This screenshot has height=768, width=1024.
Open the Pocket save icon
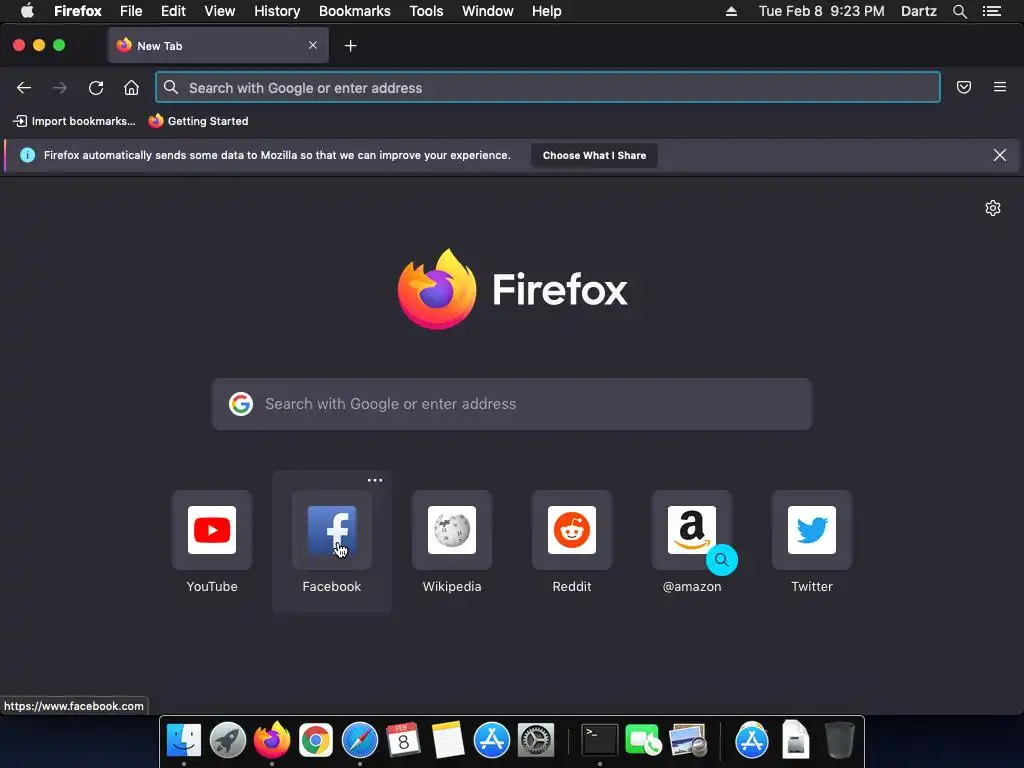tap(964, 87)
